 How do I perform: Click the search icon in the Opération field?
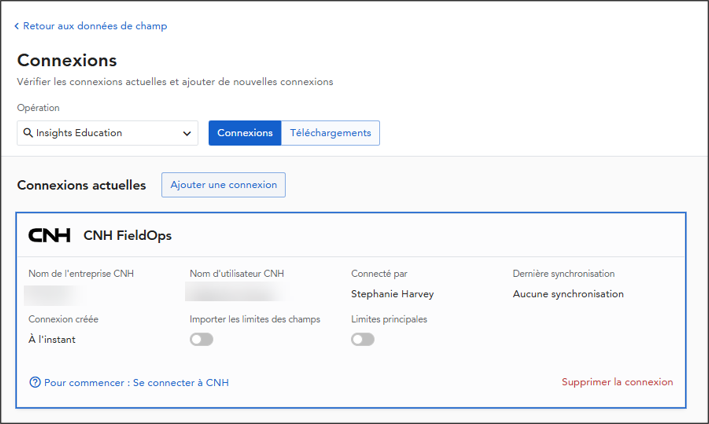point(28,132)
